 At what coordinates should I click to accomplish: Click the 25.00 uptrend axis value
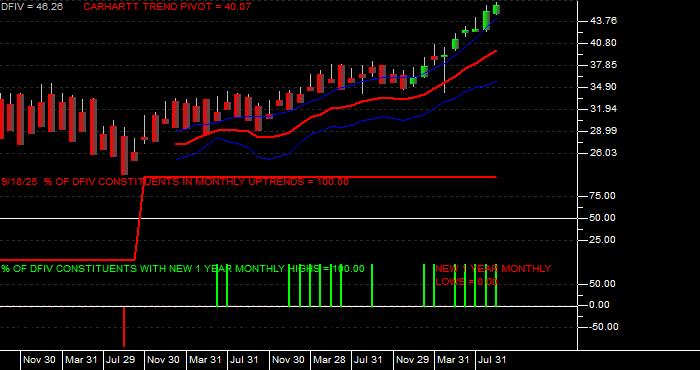[x=603, y=240]
